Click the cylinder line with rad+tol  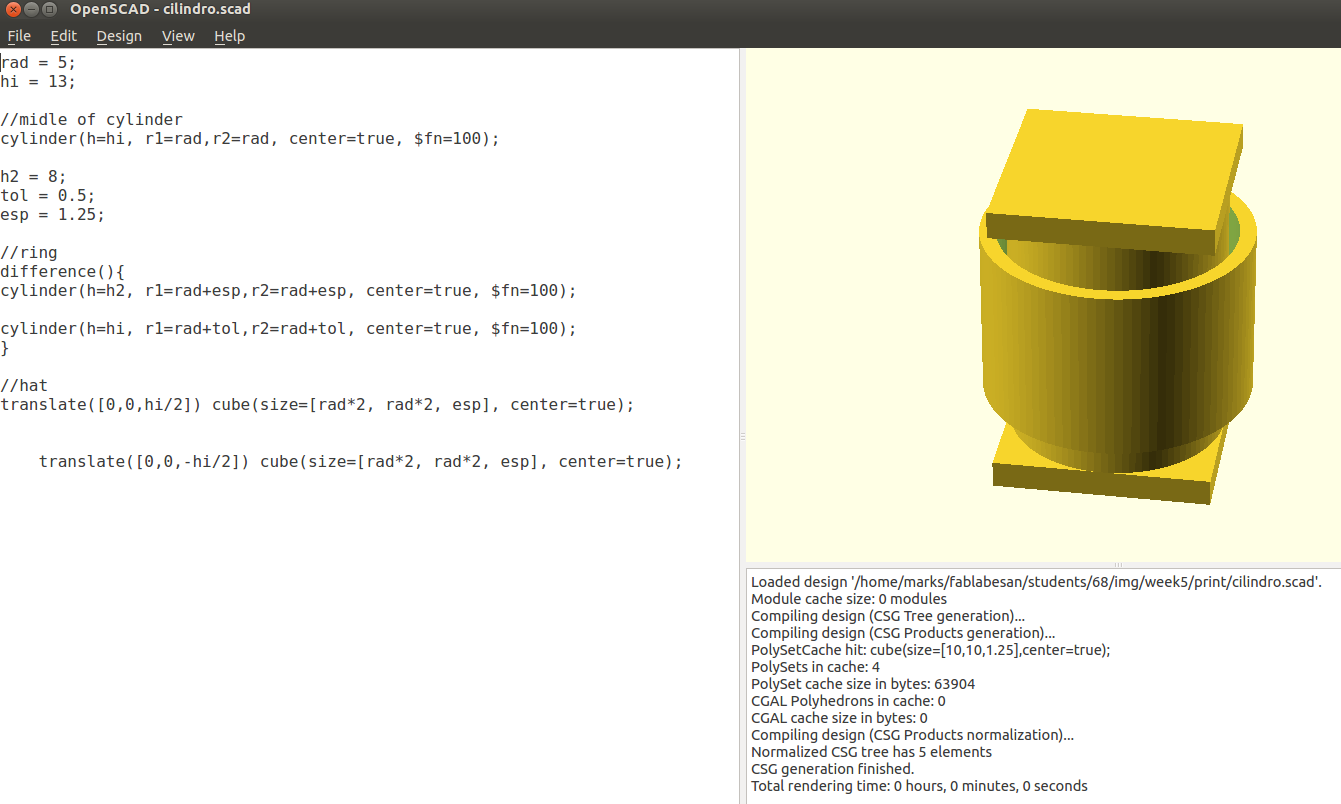(289, 328)
